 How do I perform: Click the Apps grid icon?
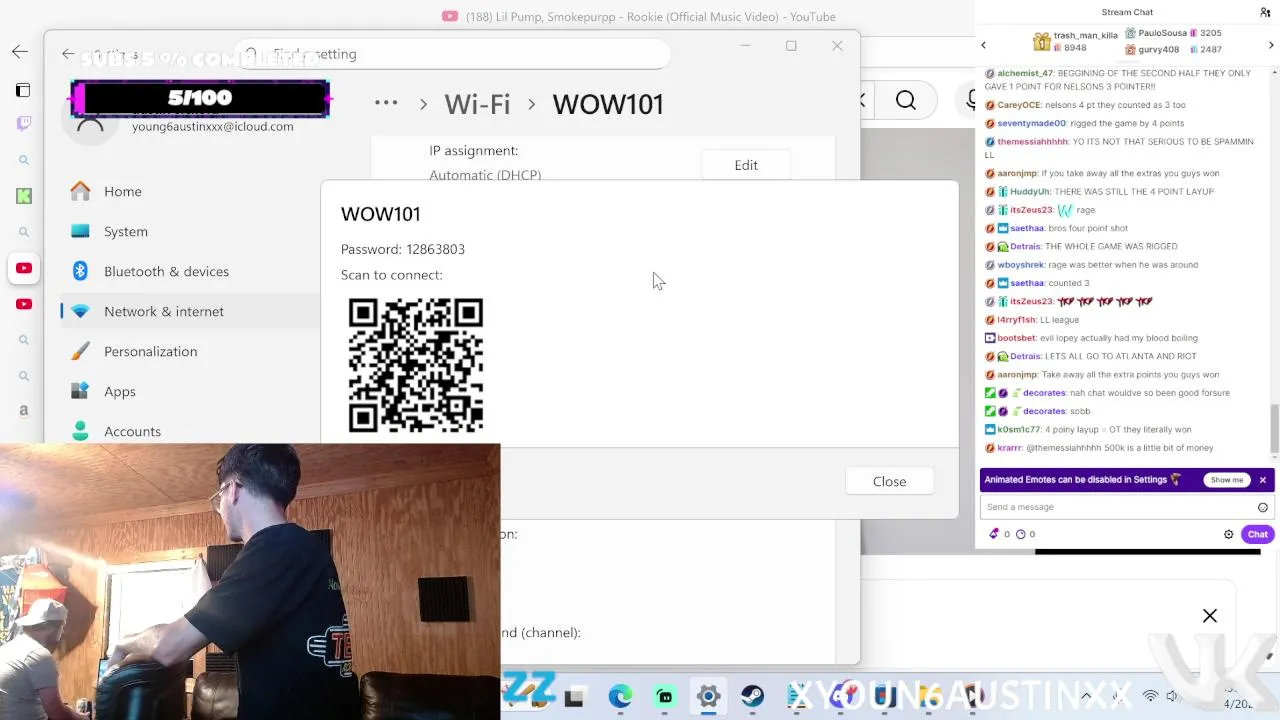[80, 391]
